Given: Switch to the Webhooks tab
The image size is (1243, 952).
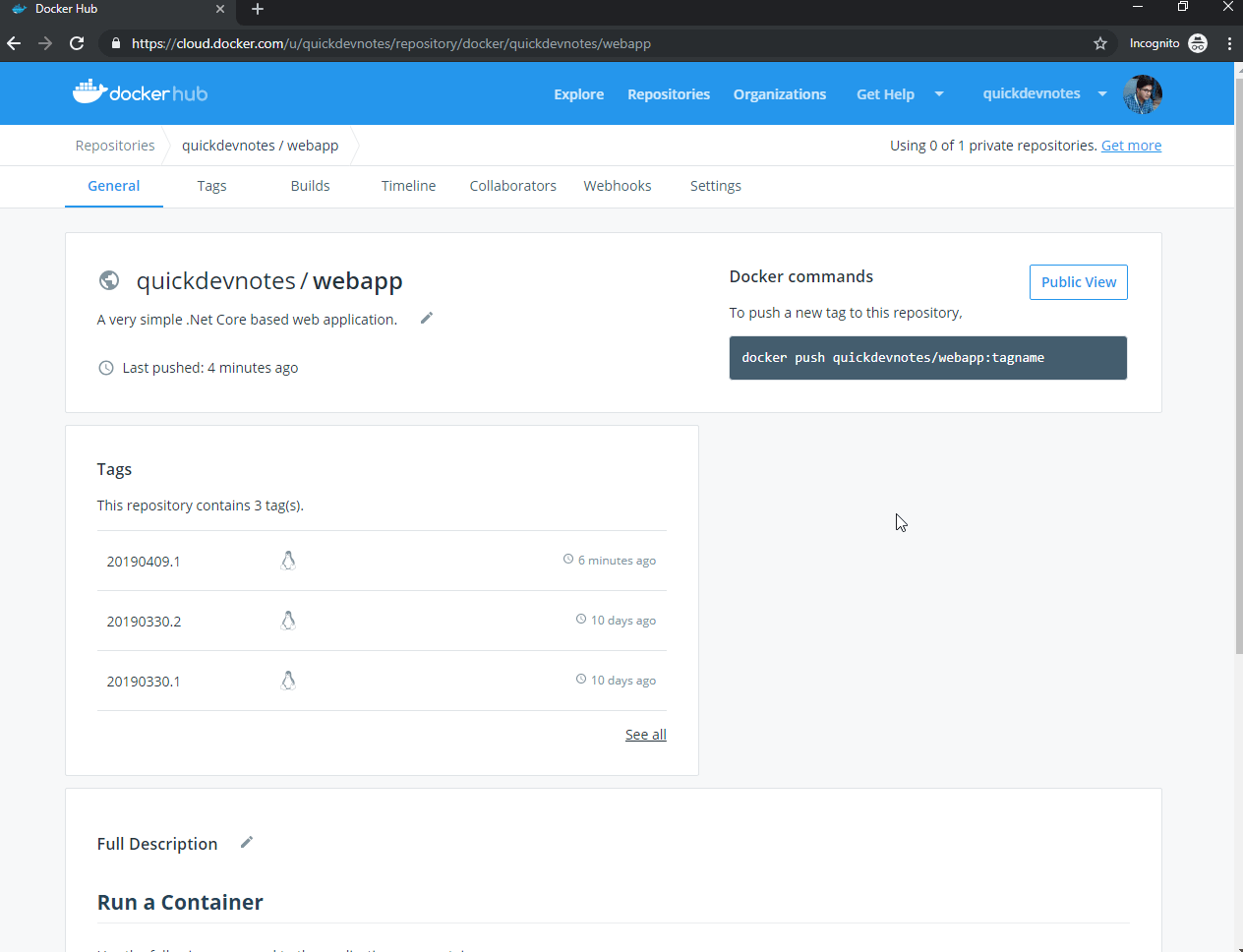Looking at the screenshot, I should click(618, 186).
